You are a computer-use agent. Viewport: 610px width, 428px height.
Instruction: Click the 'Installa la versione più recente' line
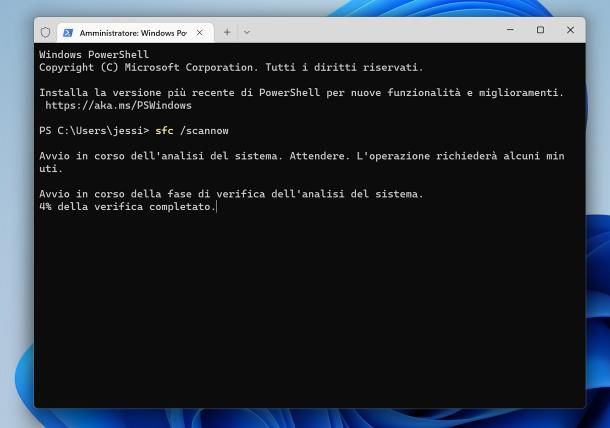coord(301,93)
